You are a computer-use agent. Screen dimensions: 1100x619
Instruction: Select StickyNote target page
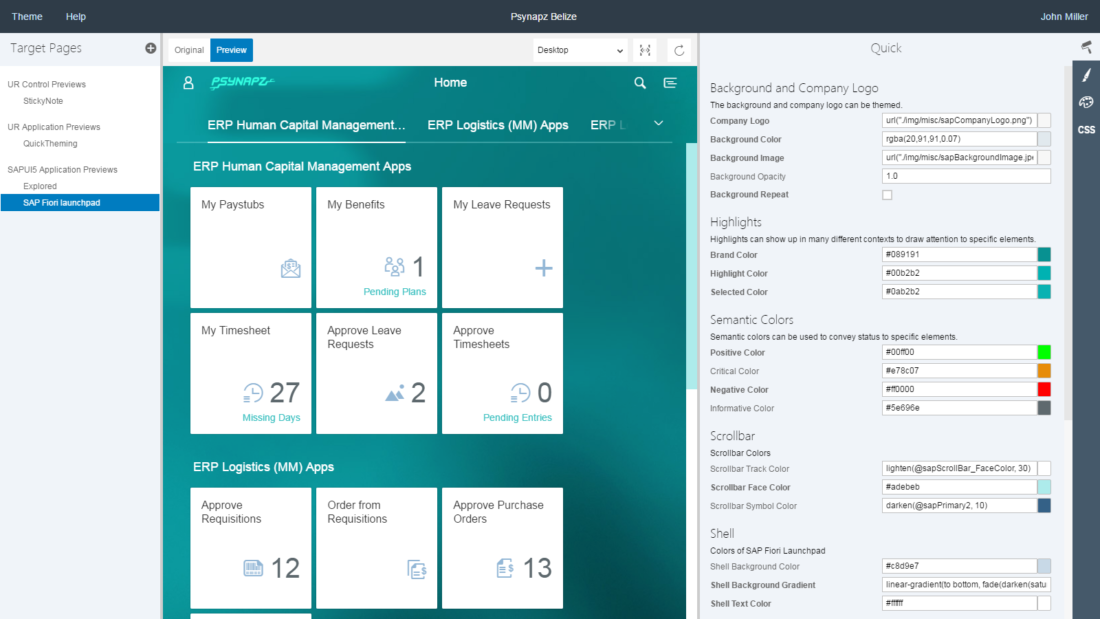43,101
